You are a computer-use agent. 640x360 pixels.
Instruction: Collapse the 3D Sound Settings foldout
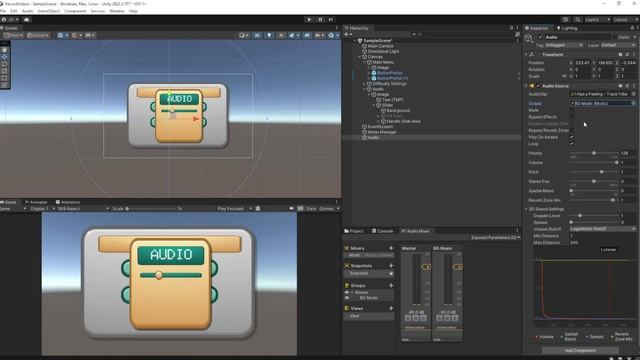coord(527,209)
